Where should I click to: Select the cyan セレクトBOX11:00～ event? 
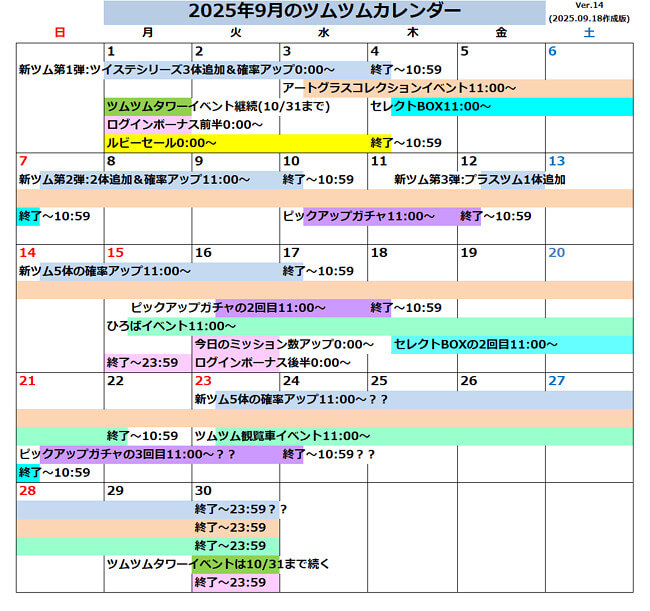tap(430, 106)
